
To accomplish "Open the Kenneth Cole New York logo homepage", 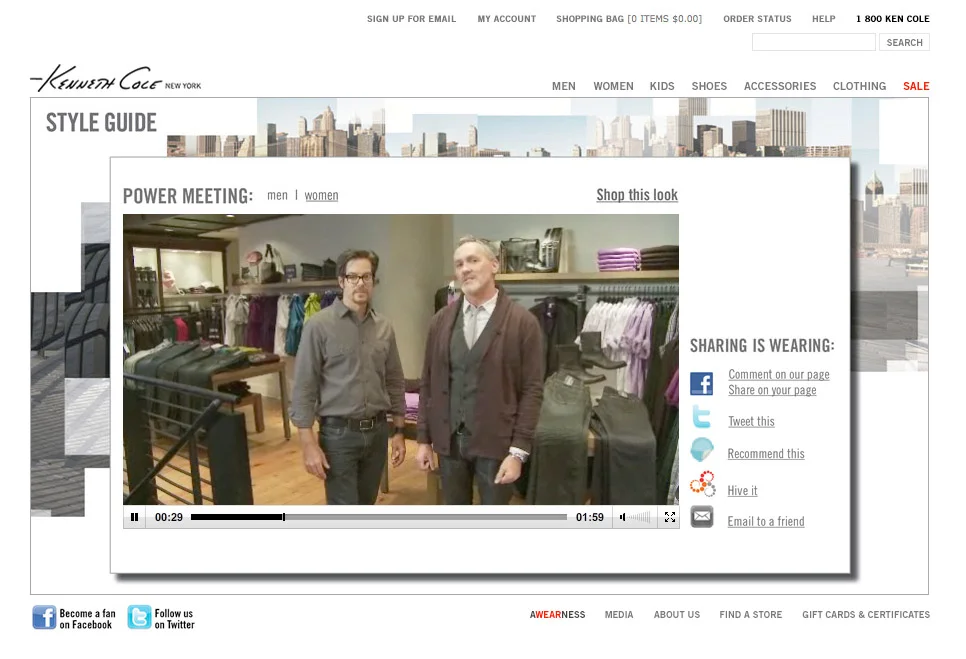I will click(x=116, y=79).
